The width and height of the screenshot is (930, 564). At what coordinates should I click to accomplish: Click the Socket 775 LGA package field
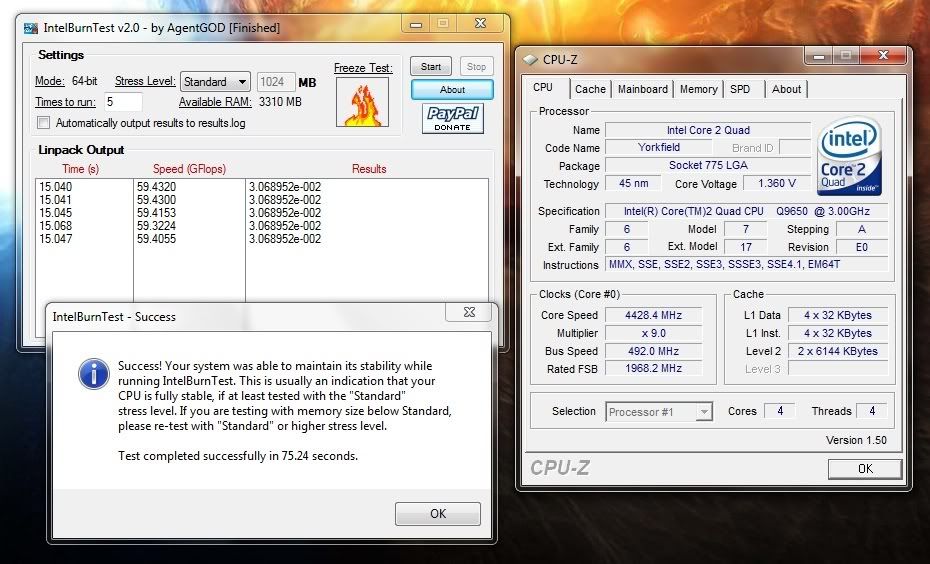click(x=708, y=165)
